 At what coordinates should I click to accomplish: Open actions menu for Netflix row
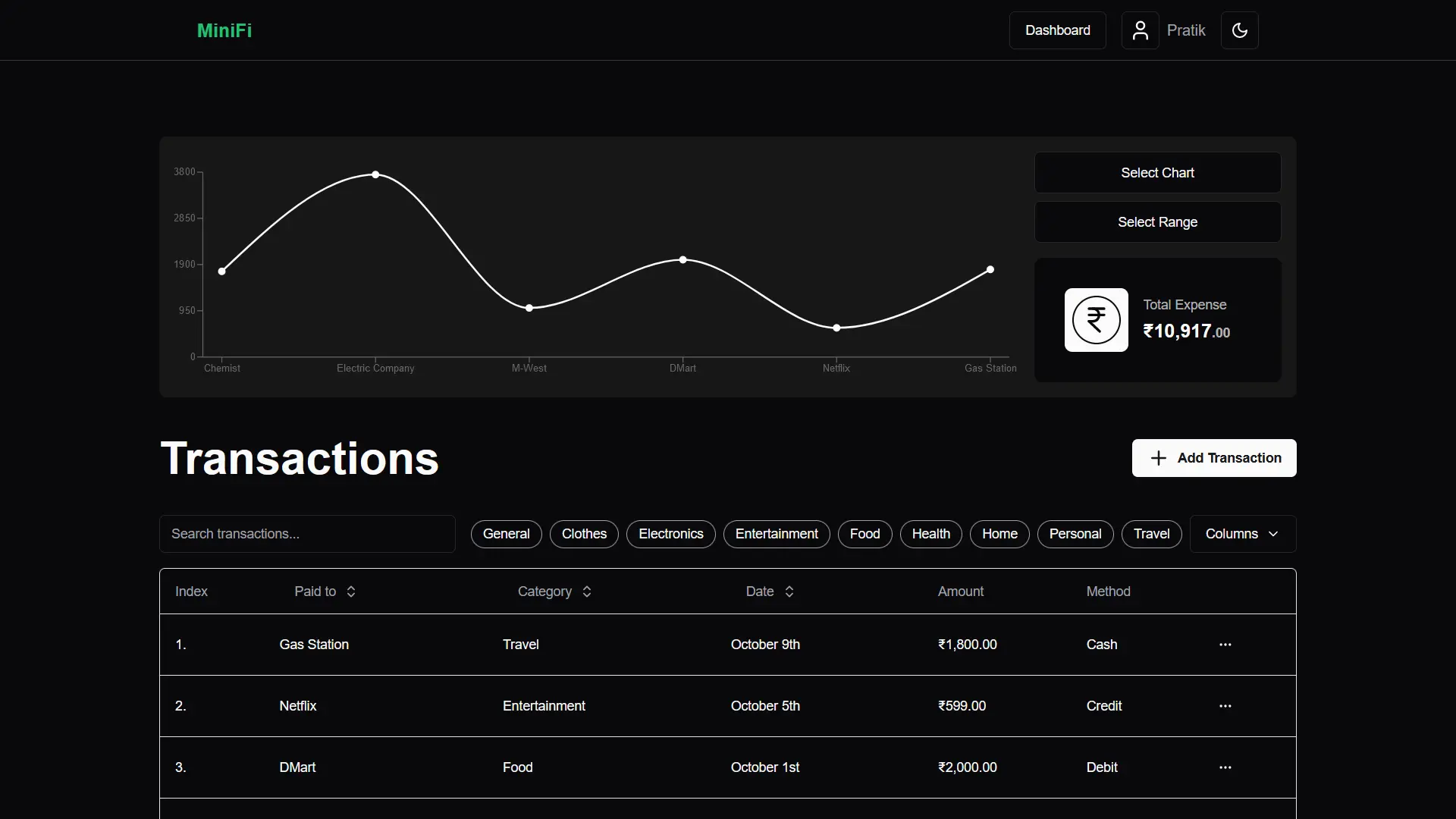coord(1225,706)
